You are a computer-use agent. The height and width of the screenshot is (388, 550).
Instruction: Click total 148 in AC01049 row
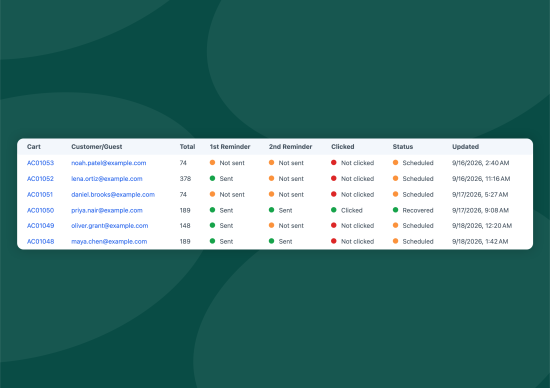(x=185, y=226)
